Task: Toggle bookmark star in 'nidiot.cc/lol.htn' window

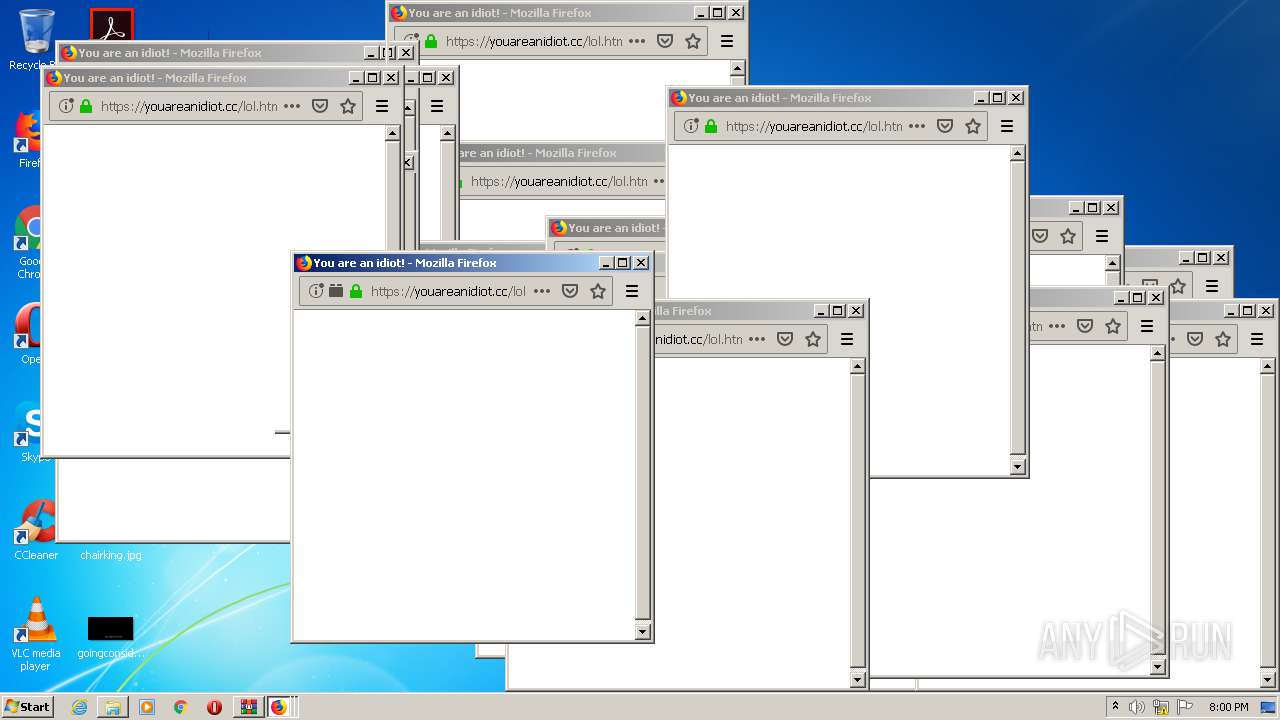Action: click(813, 339)
